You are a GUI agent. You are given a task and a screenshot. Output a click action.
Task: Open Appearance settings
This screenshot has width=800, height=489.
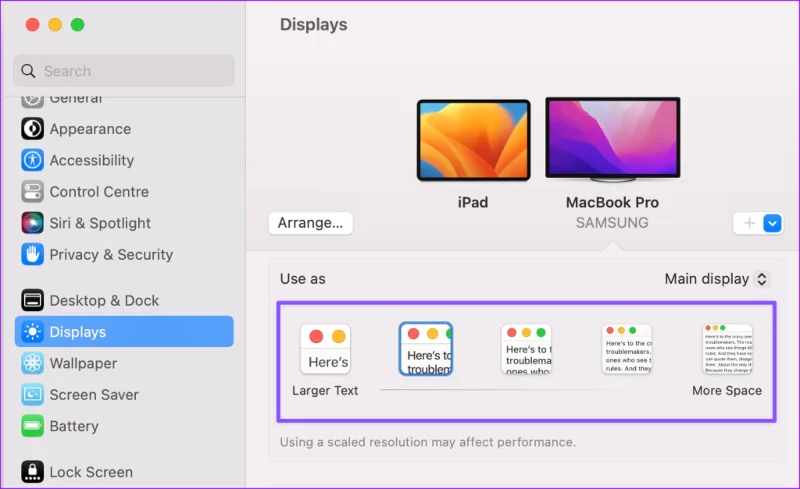[124, 129]
